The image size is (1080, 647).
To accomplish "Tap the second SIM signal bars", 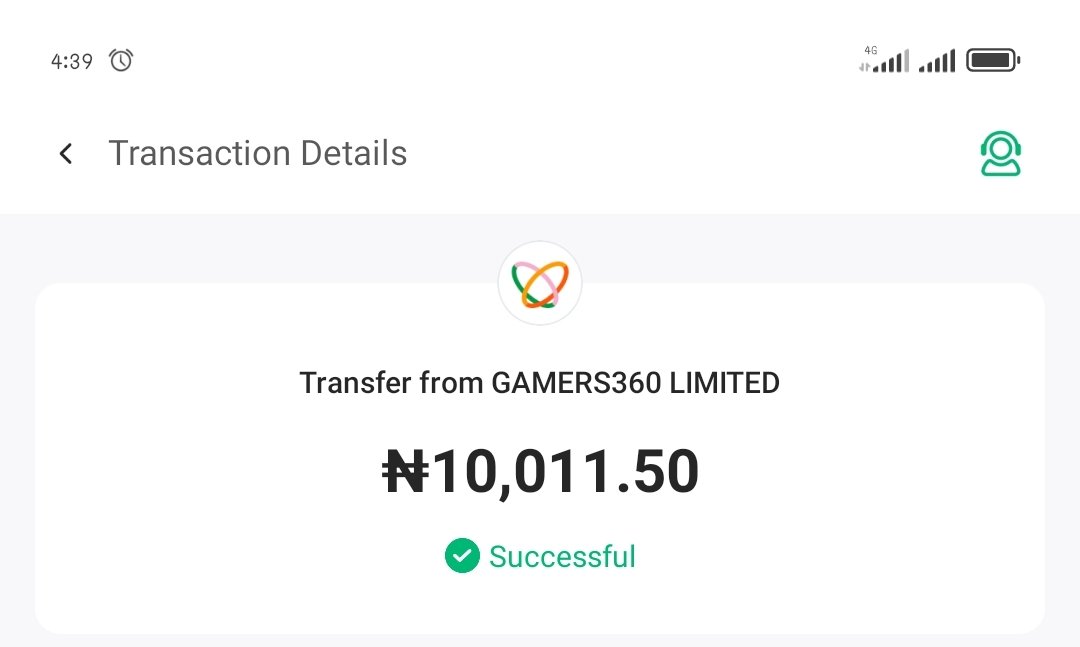I will point(937,61).
